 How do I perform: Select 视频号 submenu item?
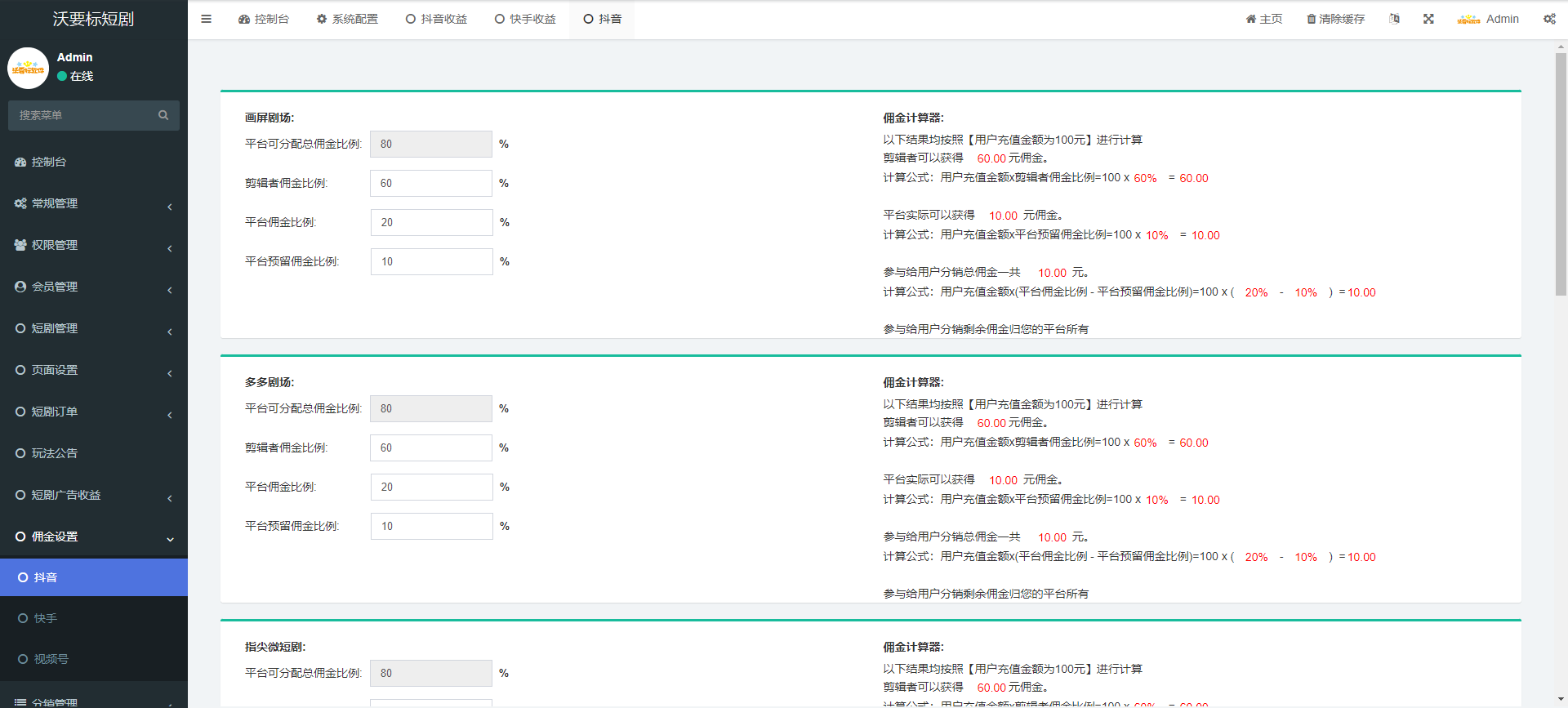click(x=51, y=659)
